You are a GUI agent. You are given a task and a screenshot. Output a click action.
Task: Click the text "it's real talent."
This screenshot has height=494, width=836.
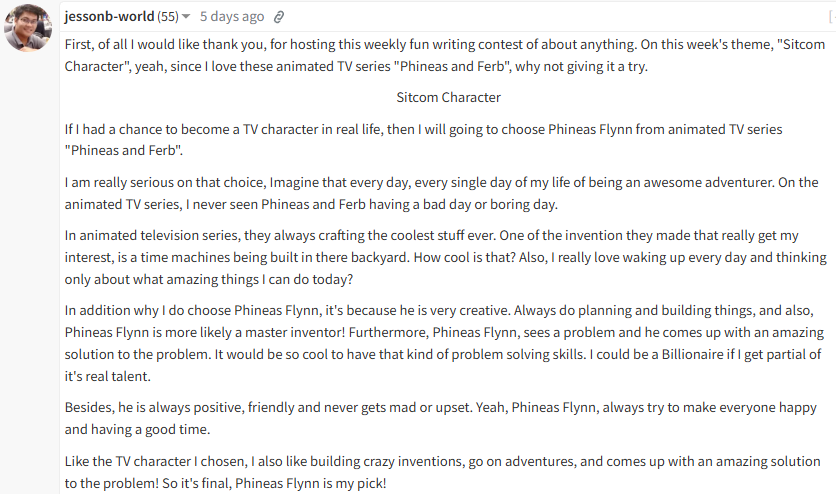(x=108, y=376)
